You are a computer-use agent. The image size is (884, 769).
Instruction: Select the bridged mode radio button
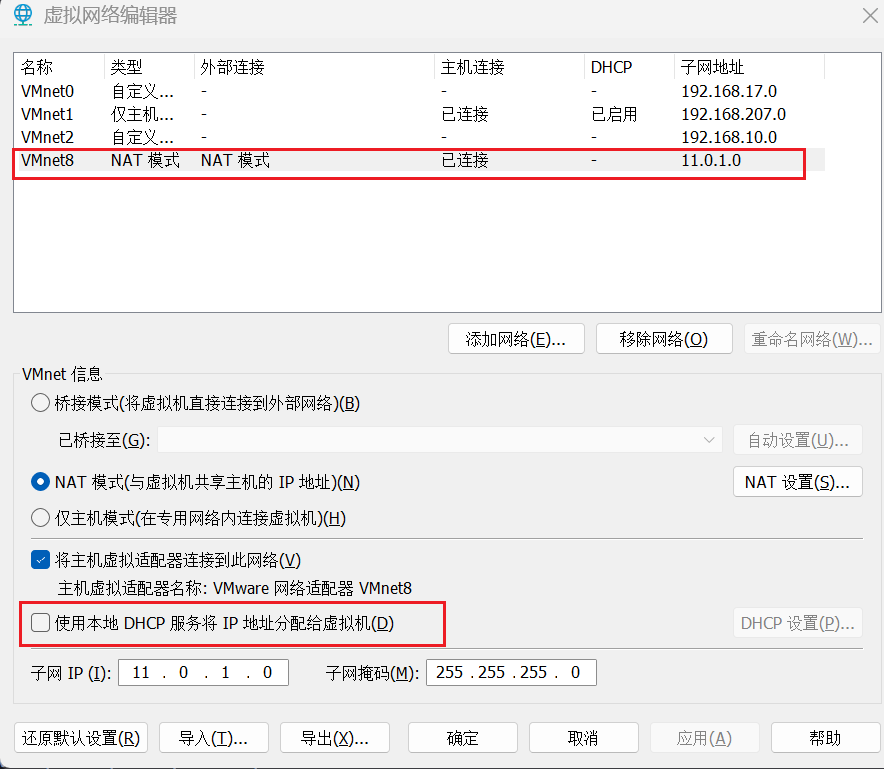(x=40, y=403)
